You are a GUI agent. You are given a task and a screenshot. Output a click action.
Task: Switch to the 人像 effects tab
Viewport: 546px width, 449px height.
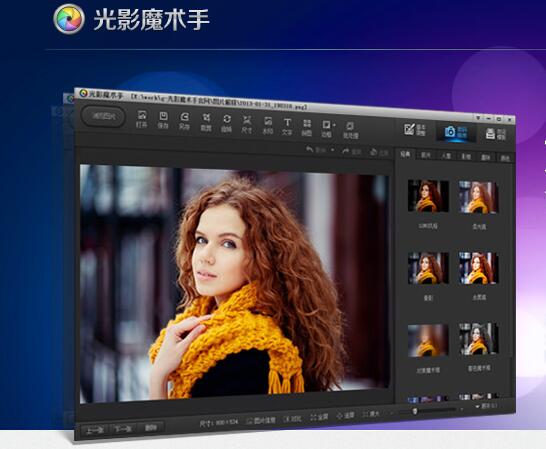click(446, 156)
